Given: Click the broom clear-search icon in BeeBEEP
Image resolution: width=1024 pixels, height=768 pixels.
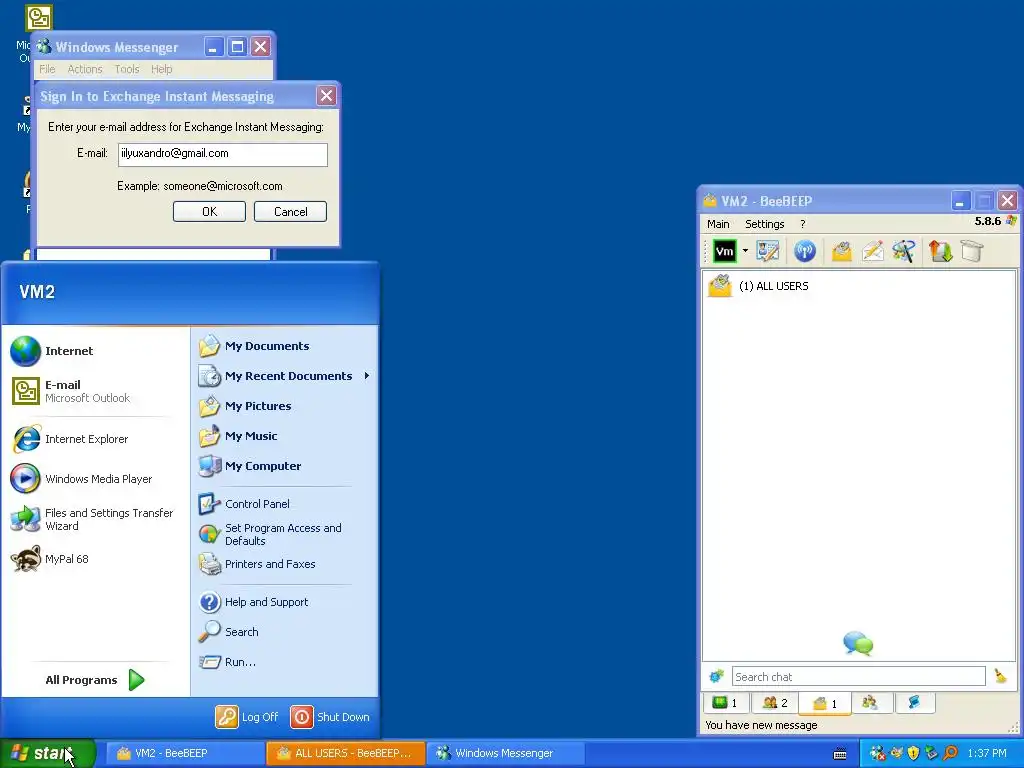Looking at the screenshot, I should pyautogui.click(x=1000, y=677).
